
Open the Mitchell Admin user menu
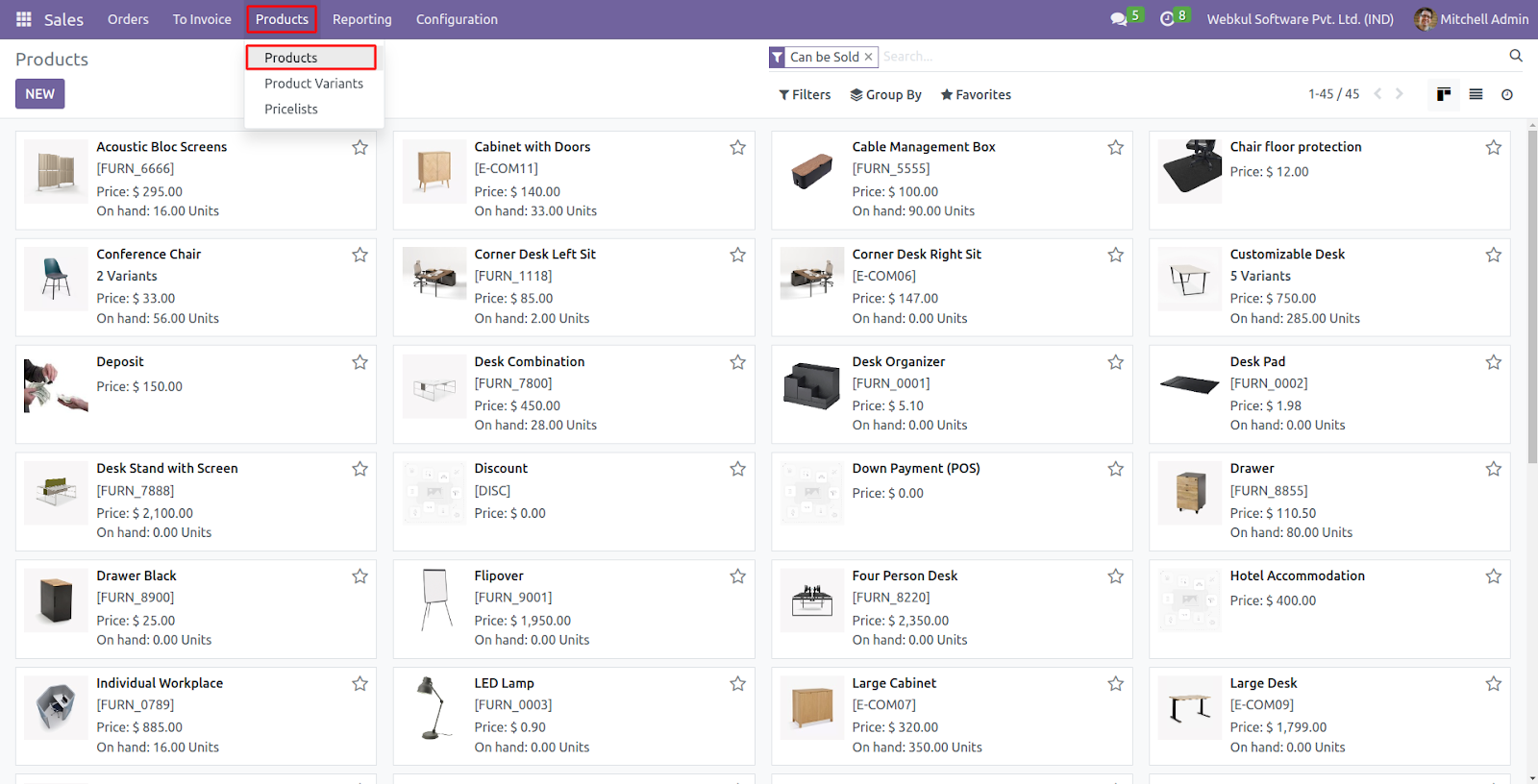point(1472,19)
